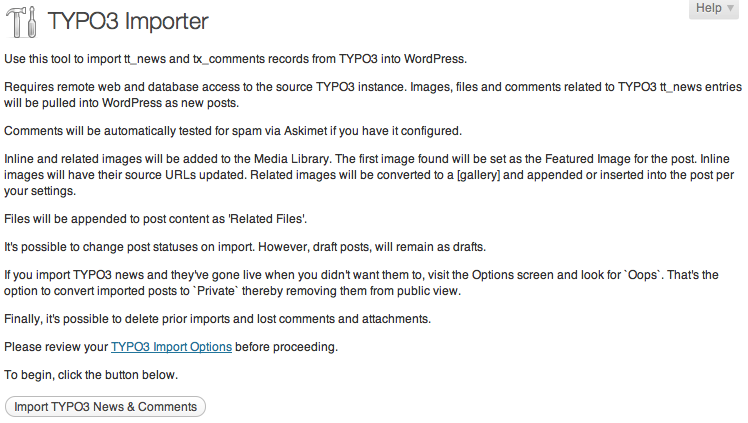Click the 'To begin, click the button below' line
This screenshot has height=423, width=748.
[91, 375]
